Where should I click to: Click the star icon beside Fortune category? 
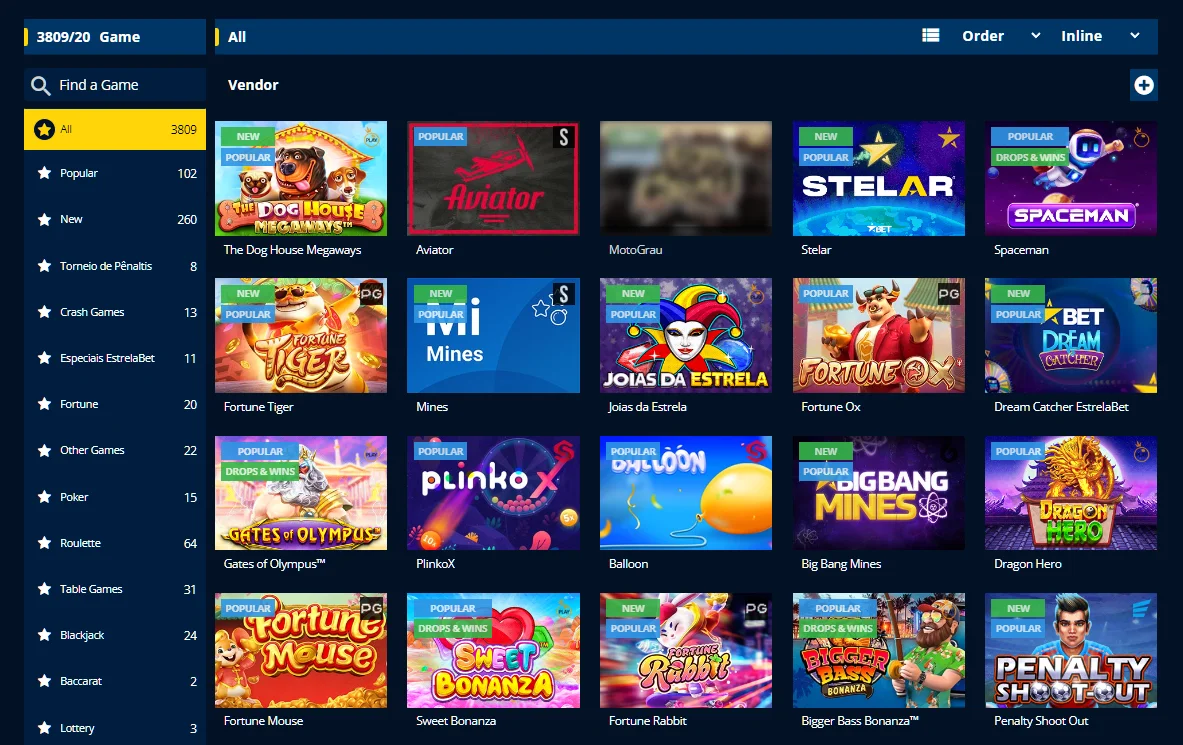click(45, 404)
